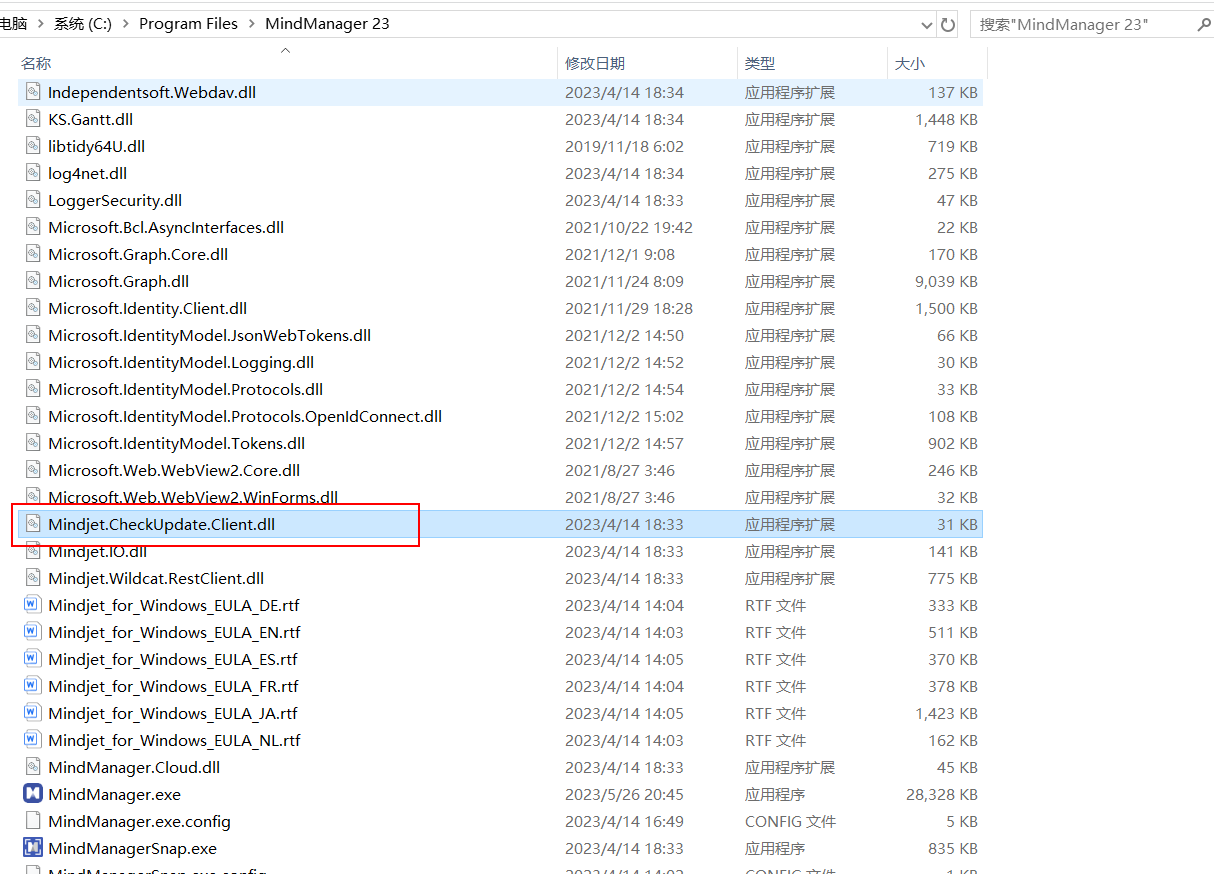Select Microsoft.IdentityModel.Protocols.dll file name
The height and width of the screenshot is (874, 1214).
coord(185,389)
